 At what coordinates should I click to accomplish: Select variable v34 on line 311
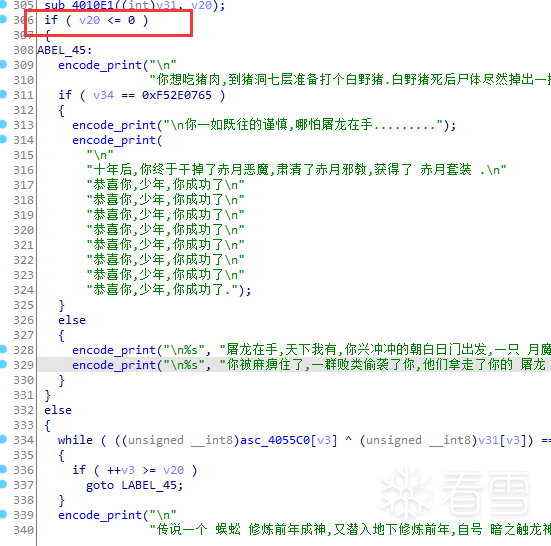103,95
